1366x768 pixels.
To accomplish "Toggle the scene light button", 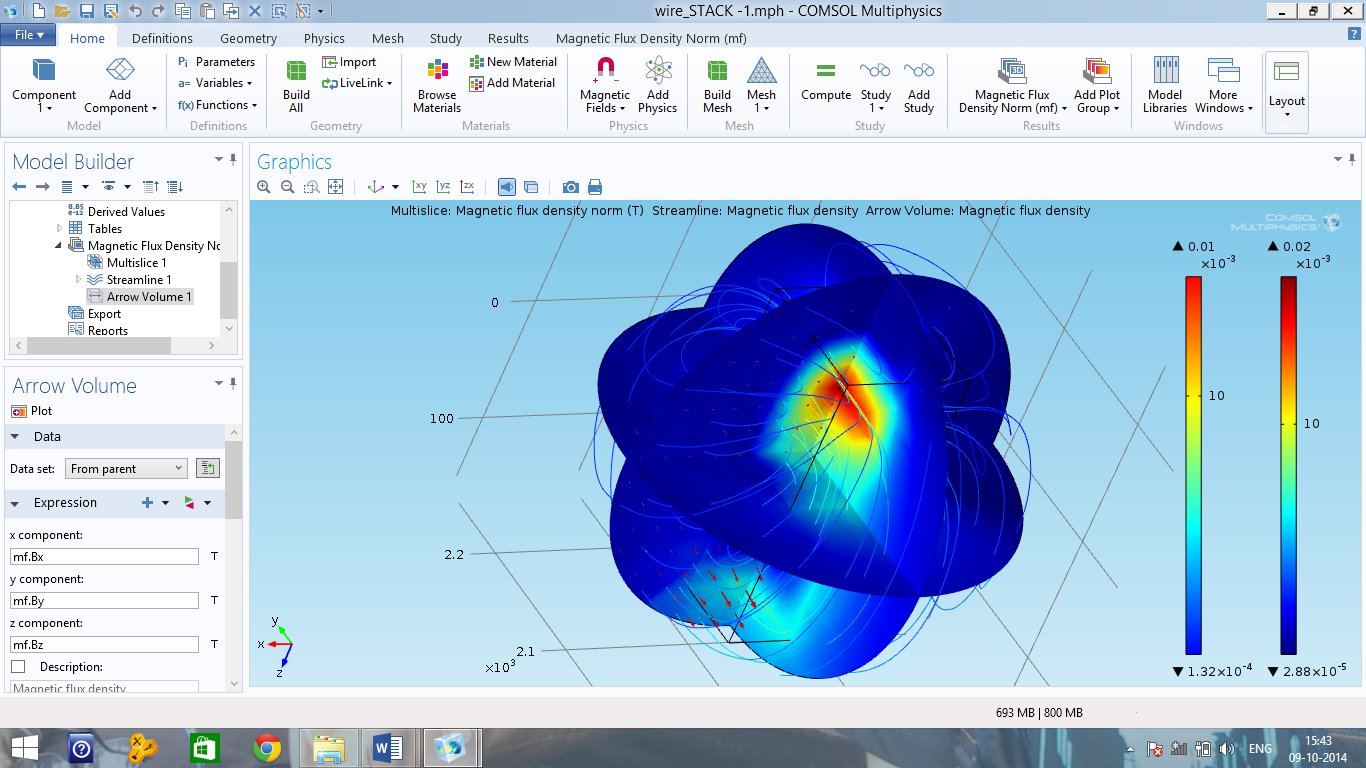I will coord(507,187).
